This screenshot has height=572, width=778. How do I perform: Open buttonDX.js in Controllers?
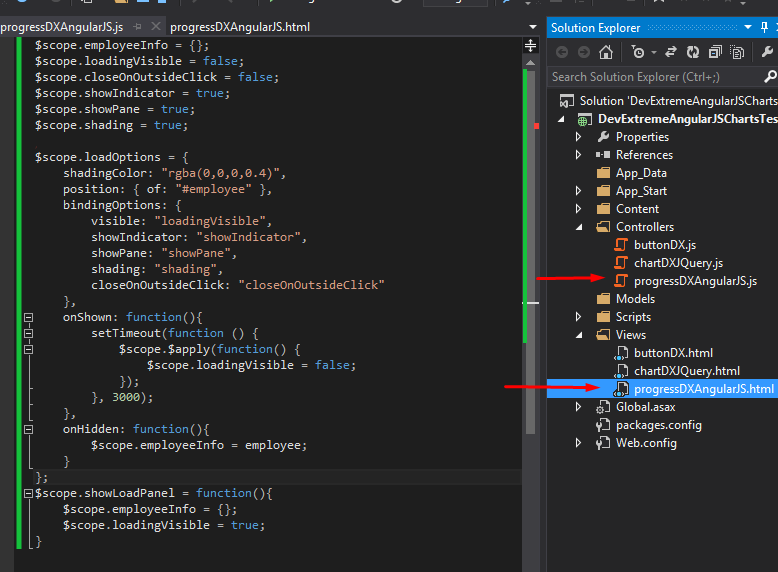tap(665, 245)
